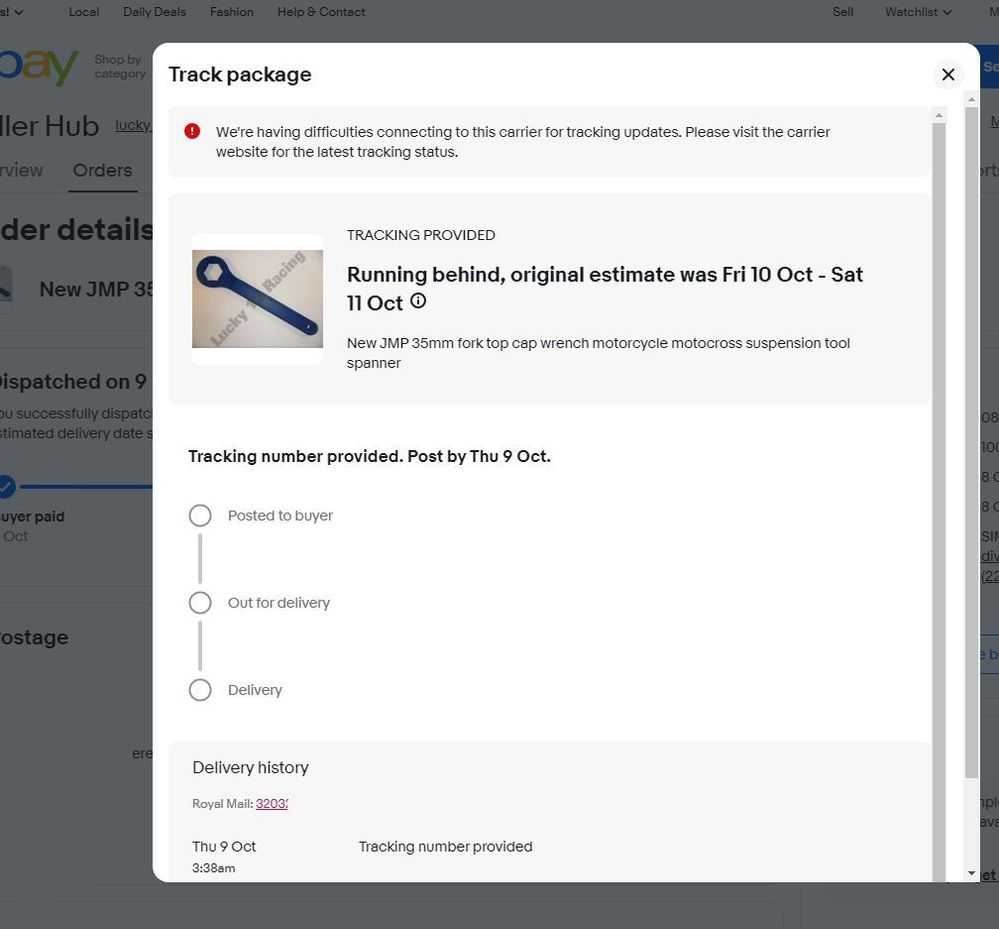999x929 pixels.
Task: Select the Out for delivery step circle
Action: (x=200, y=603)
